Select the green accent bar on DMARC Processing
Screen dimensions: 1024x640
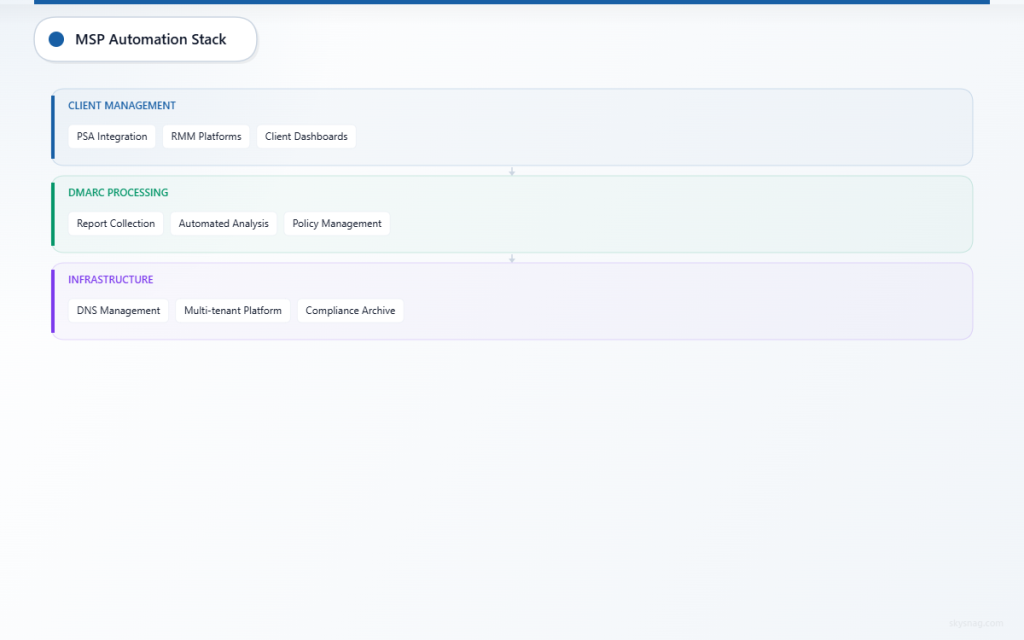pos(52,214)
